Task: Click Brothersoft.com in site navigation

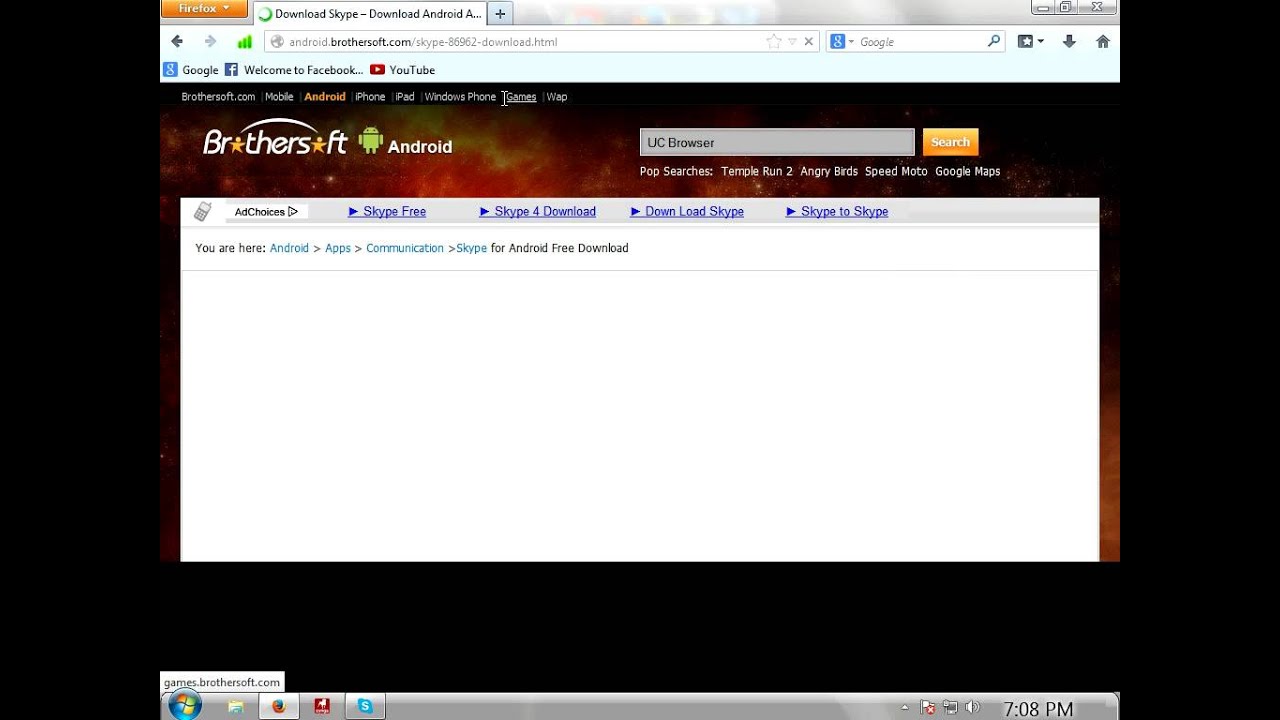Action: 218,97
